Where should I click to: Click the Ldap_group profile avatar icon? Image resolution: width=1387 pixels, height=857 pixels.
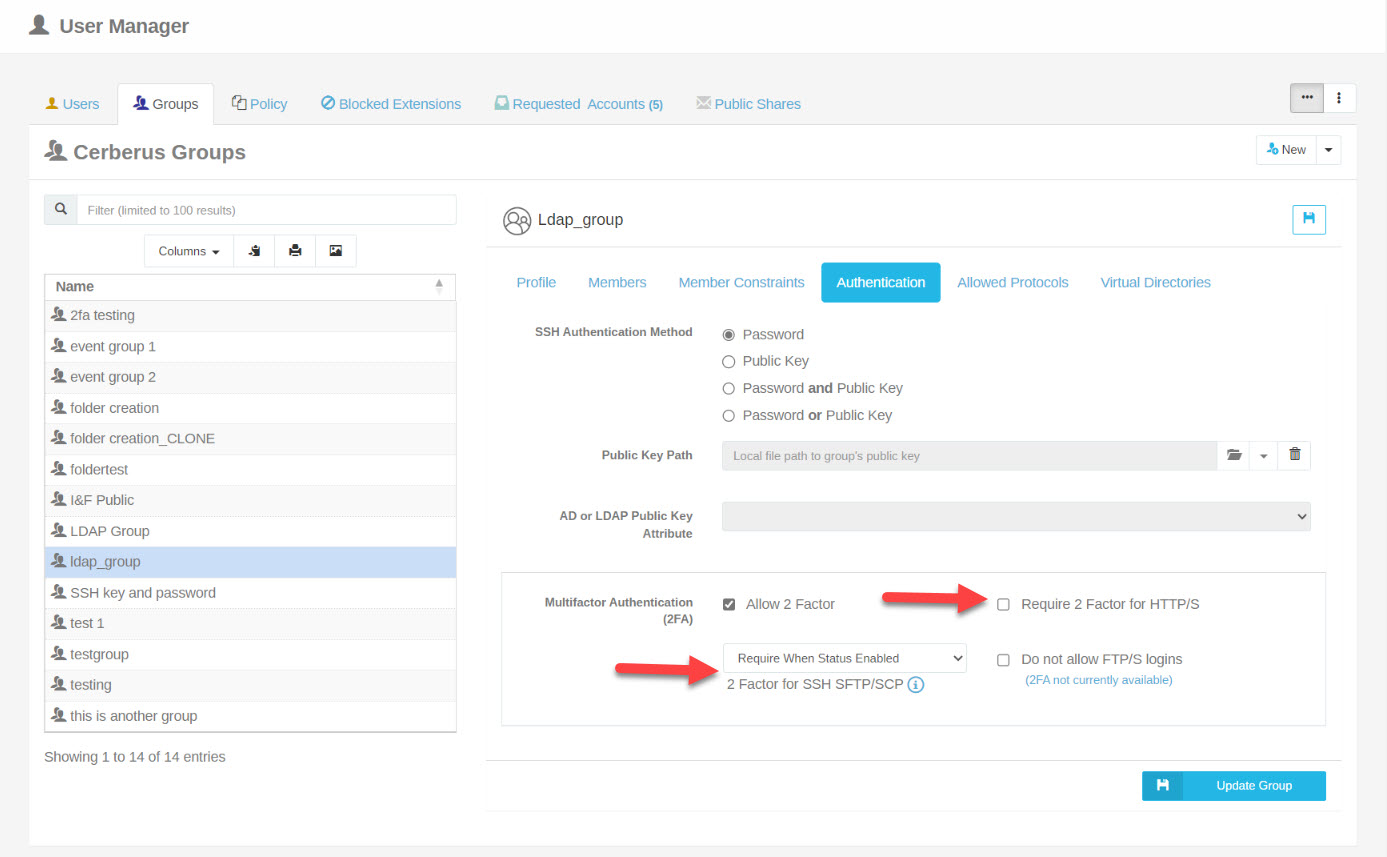517,220
